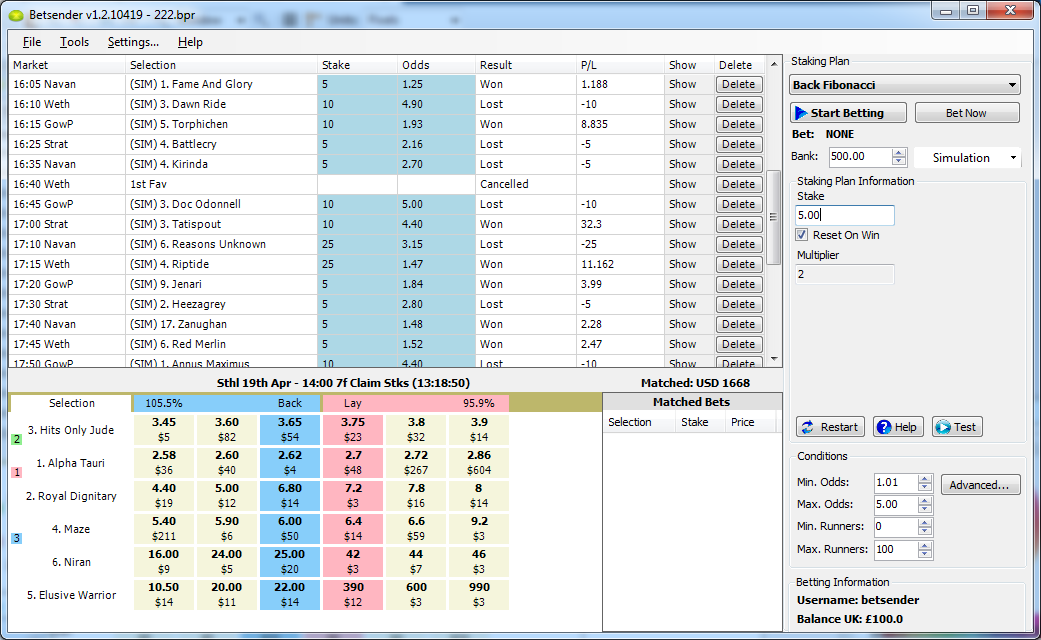The image size is (1041, 640).
Task: Click the Test button play icon
Action: [943, 427]
